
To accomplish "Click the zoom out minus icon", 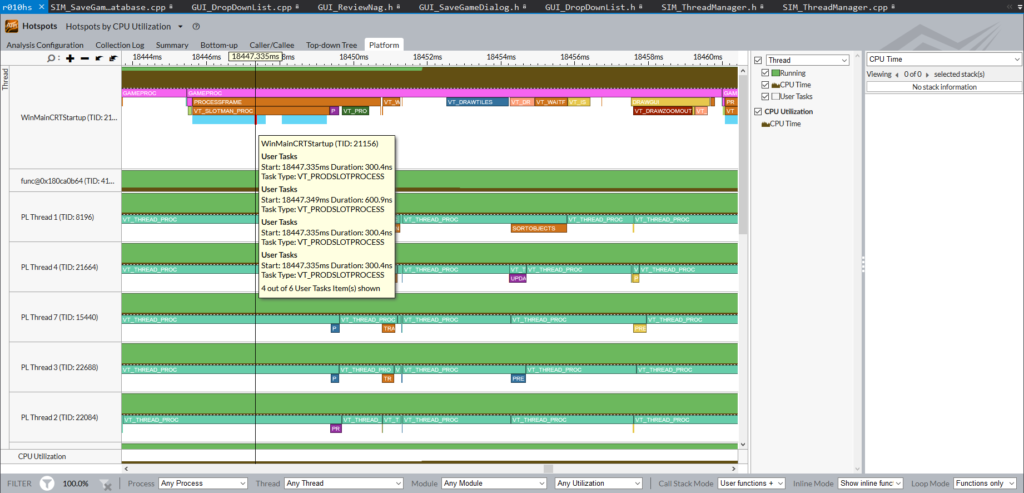I will pyautogui.click(x=84, y=57).
